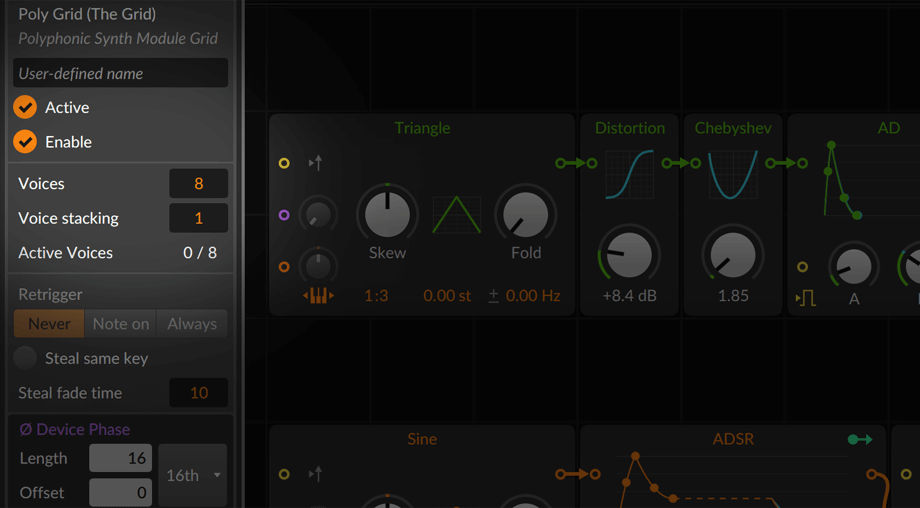Select the Always retrigger option
The image size is (920, 508).
[x=192, y=324]
